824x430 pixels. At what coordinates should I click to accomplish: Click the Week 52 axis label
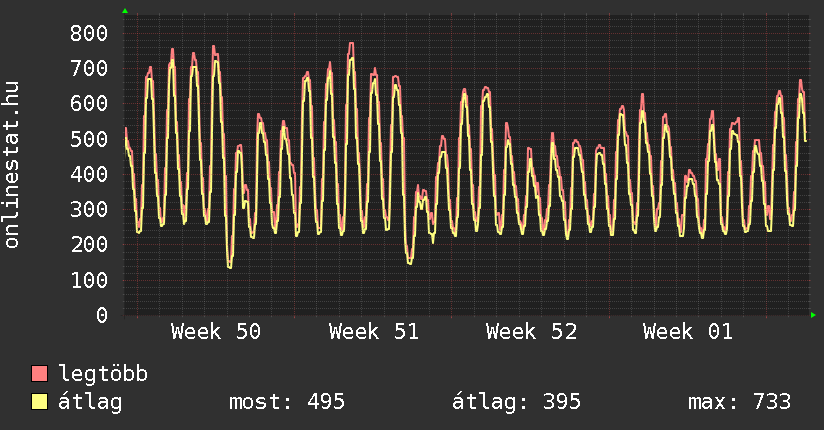[x=531, y=332]
